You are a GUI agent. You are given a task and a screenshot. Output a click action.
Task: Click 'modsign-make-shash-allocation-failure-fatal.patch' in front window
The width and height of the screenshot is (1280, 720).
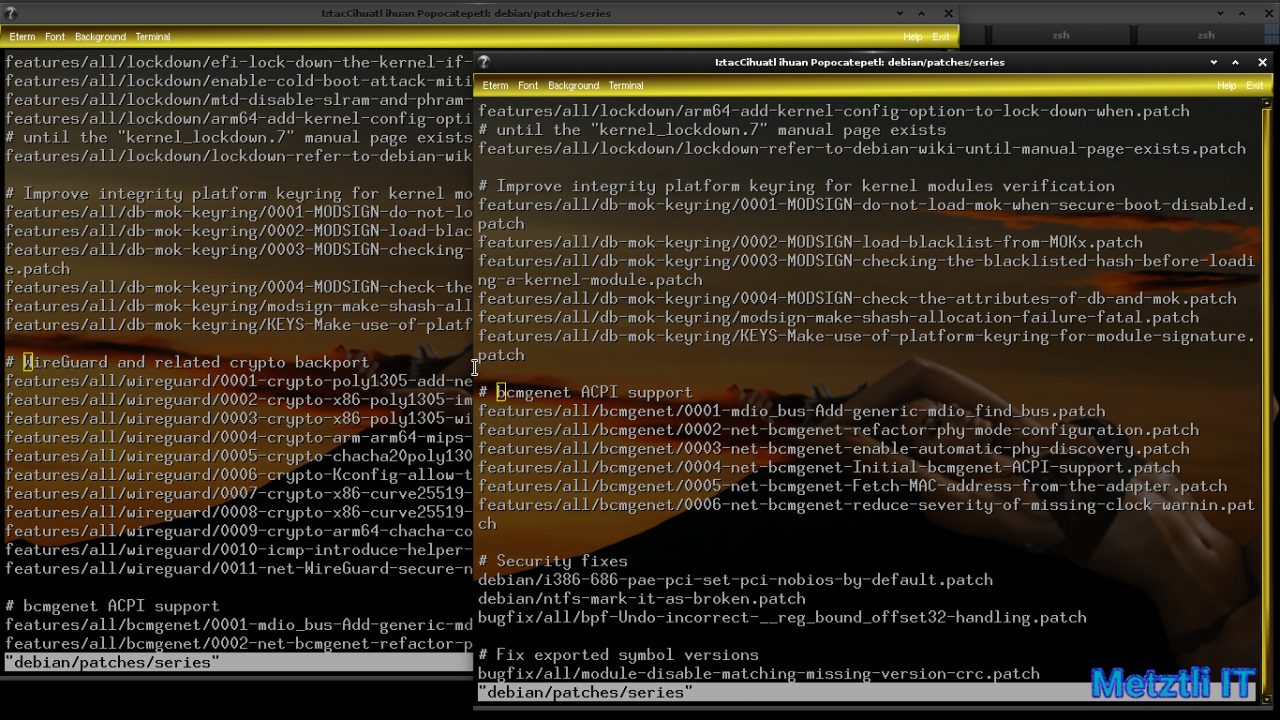pos(838,317)
